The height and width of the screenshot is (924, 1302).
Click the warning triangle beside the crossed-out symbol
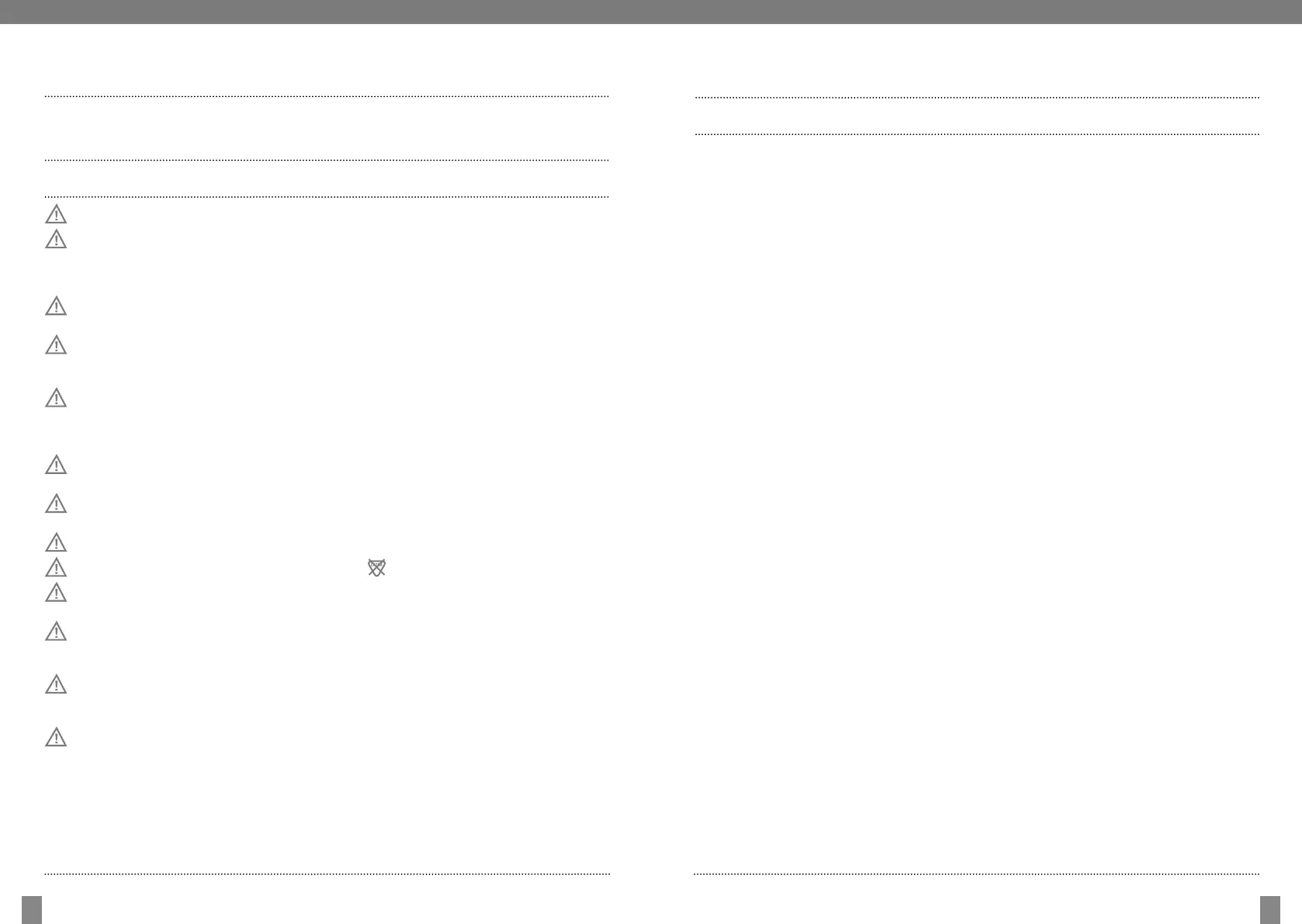coord(56,567)
